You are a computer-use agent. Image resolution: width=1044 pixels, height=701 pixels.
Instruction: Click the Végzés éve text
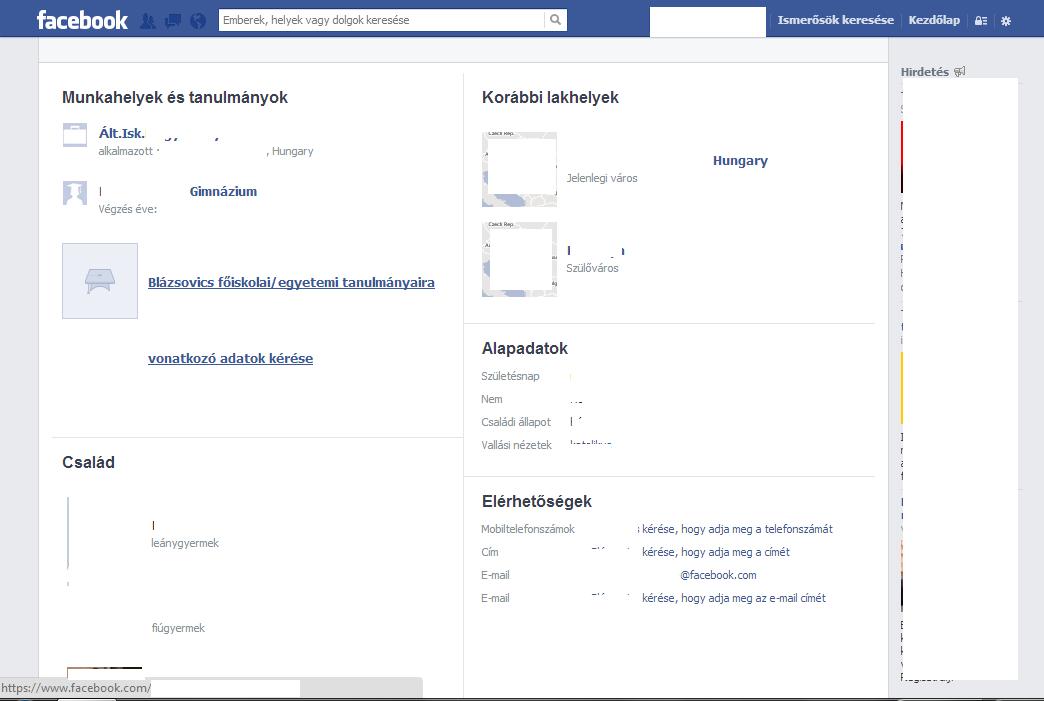point(128,209)
